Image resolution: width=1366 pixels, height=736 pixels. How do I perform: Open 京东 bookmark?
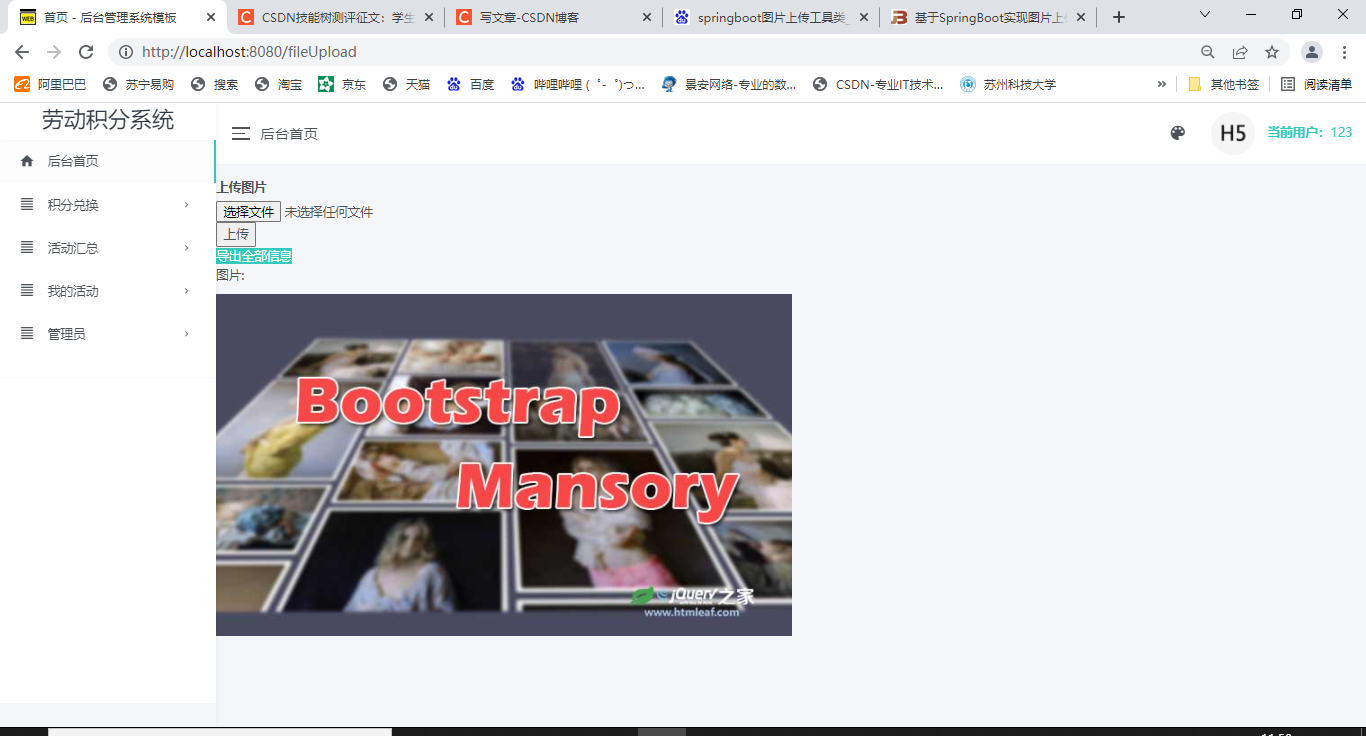pos(342,84)
